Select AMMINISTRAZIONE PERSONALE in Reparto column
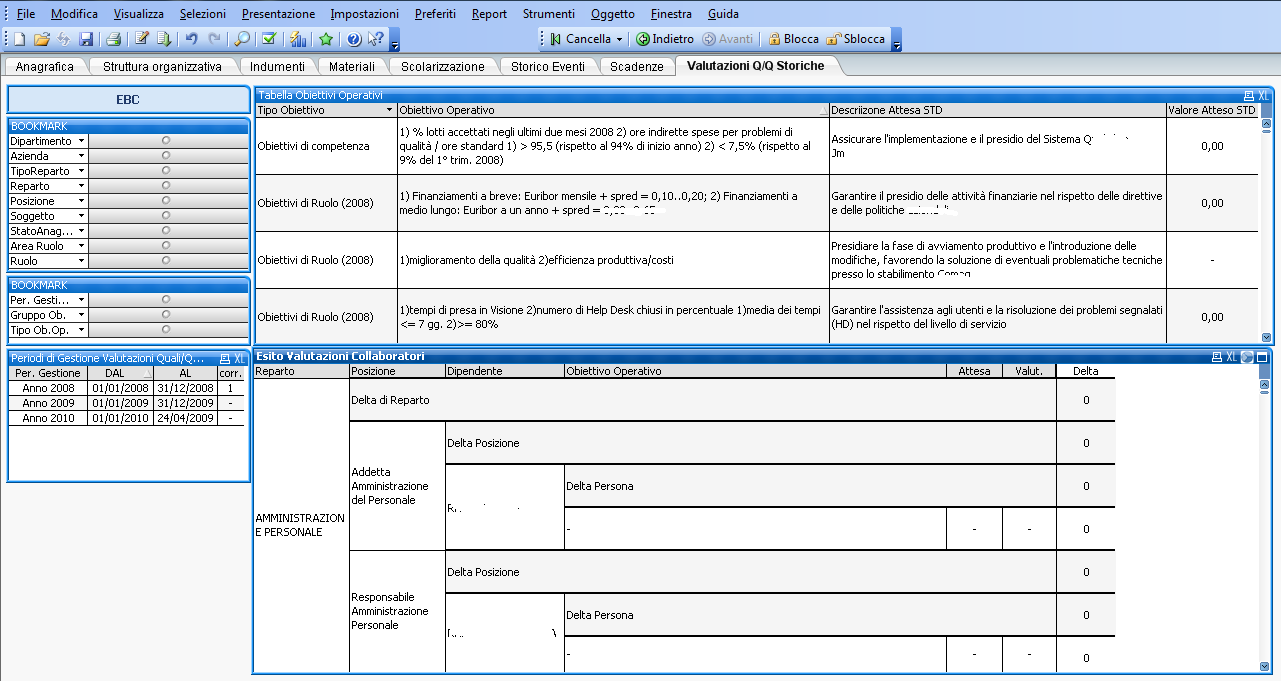The width and height of the screenshot is (1281, 681). pyautogui.click(x=302, y=525)
